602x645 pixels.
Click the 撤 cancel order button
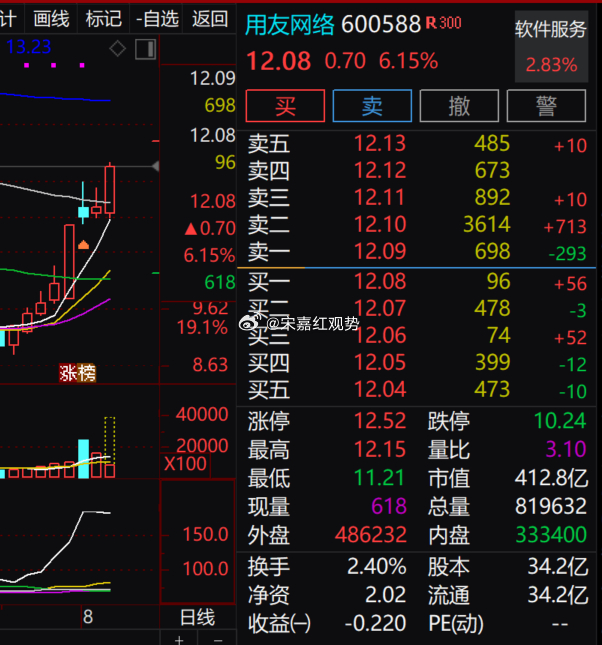click(x=459, y=106)
